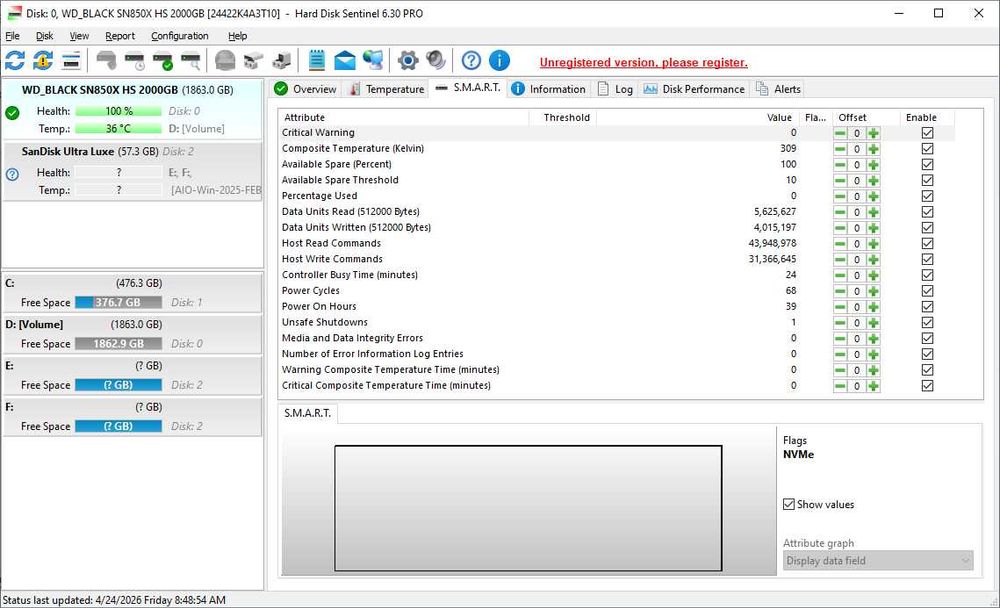Select the Warning Composite Temperature Time row
Viewport: 1000px width, 608px height.
pos(617,370)
